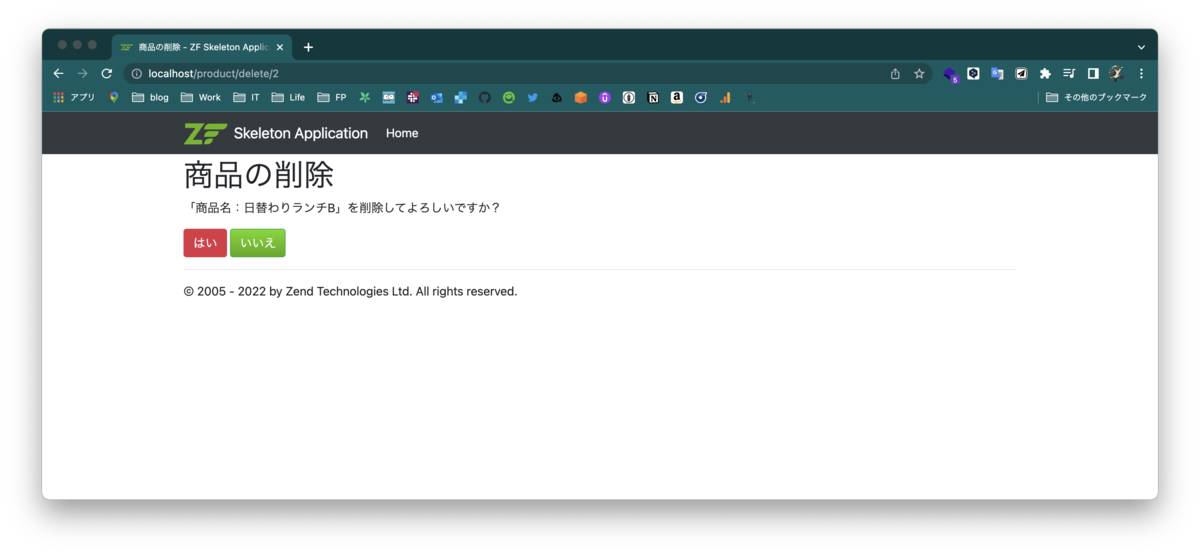1200x555 pixels.
Task: Open the GitHub bookmark
Action: click(485, 97)
